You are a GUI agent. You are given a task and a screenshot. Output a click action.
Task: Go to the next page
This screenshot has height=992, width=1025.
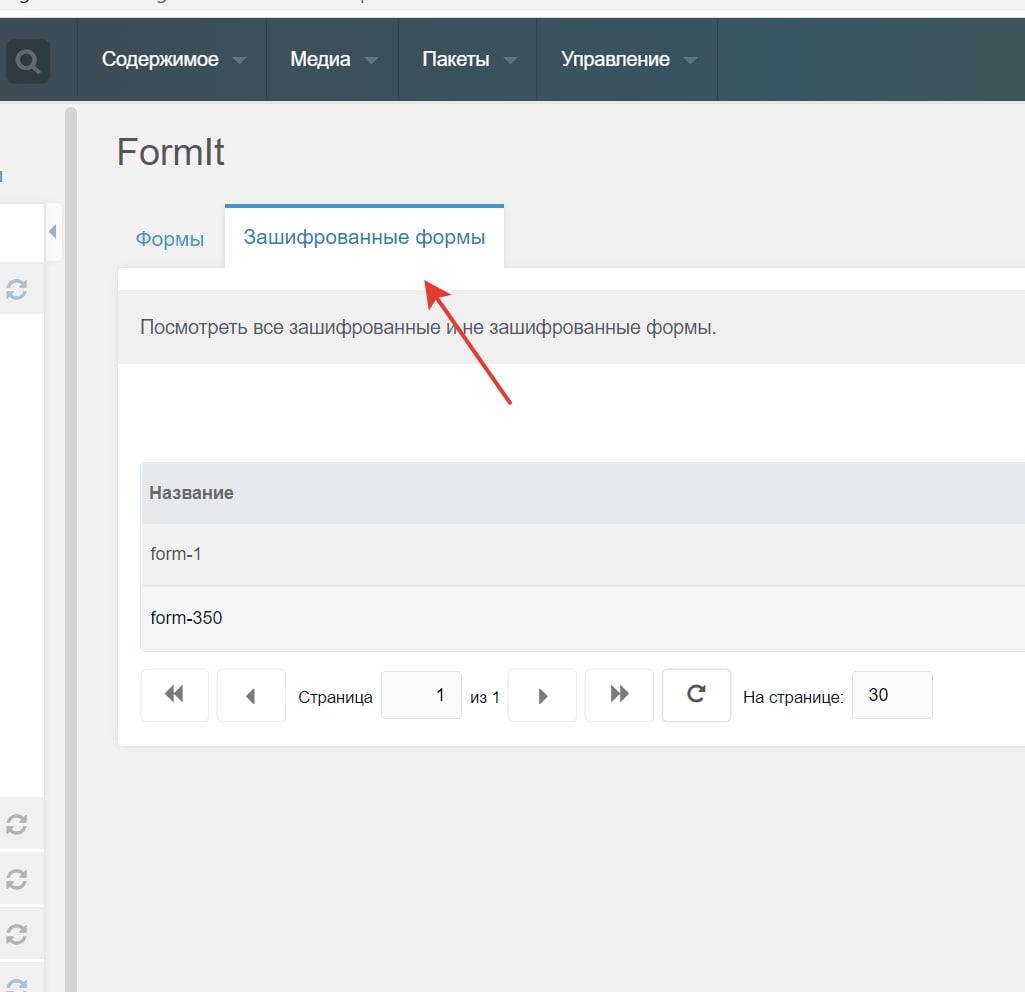tap(542, 695)
